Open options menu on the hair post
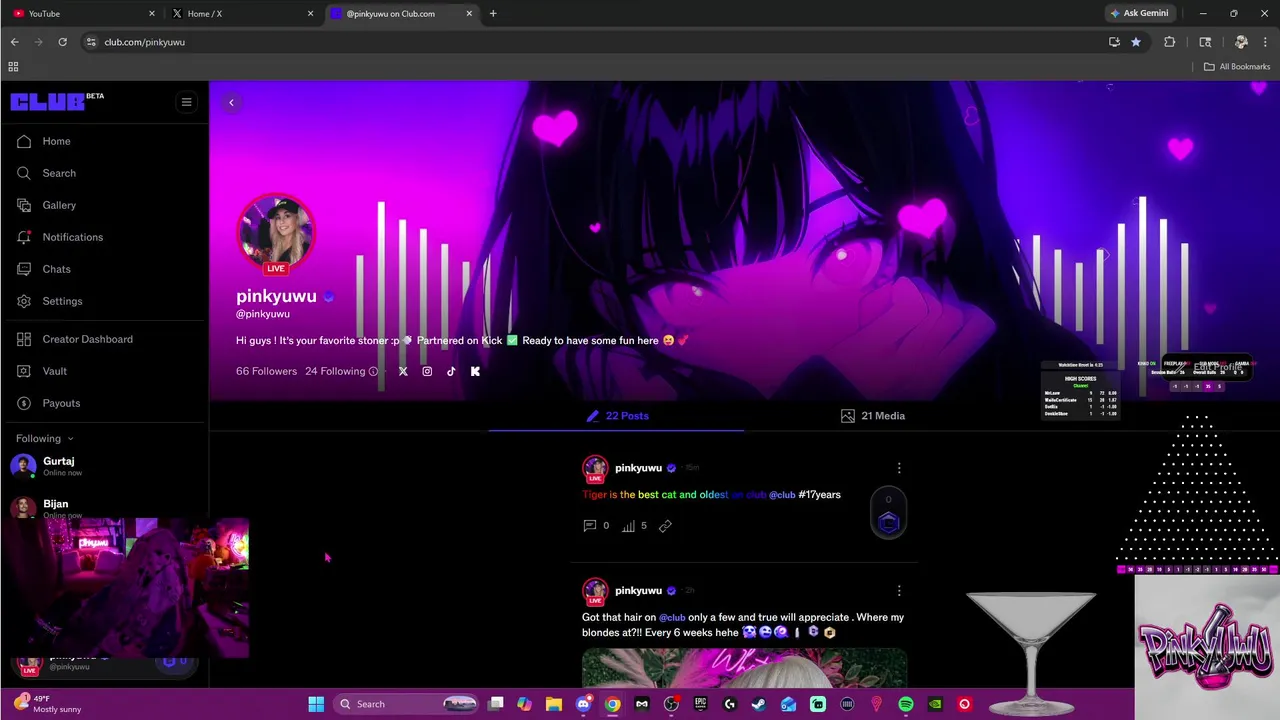 899,591
